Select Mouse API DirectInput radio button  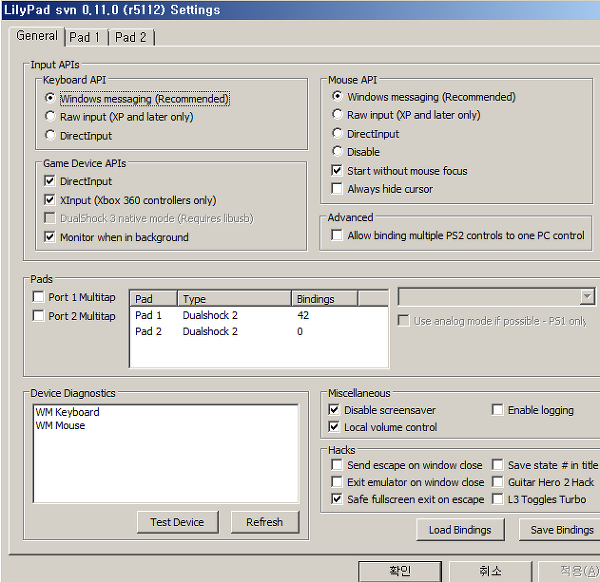coord(337,133)
